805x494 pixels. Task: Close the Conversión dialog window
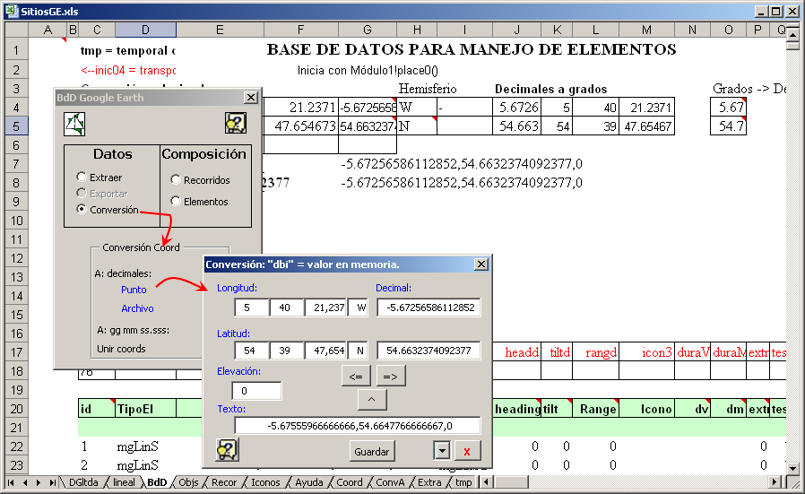pos(481,264)
